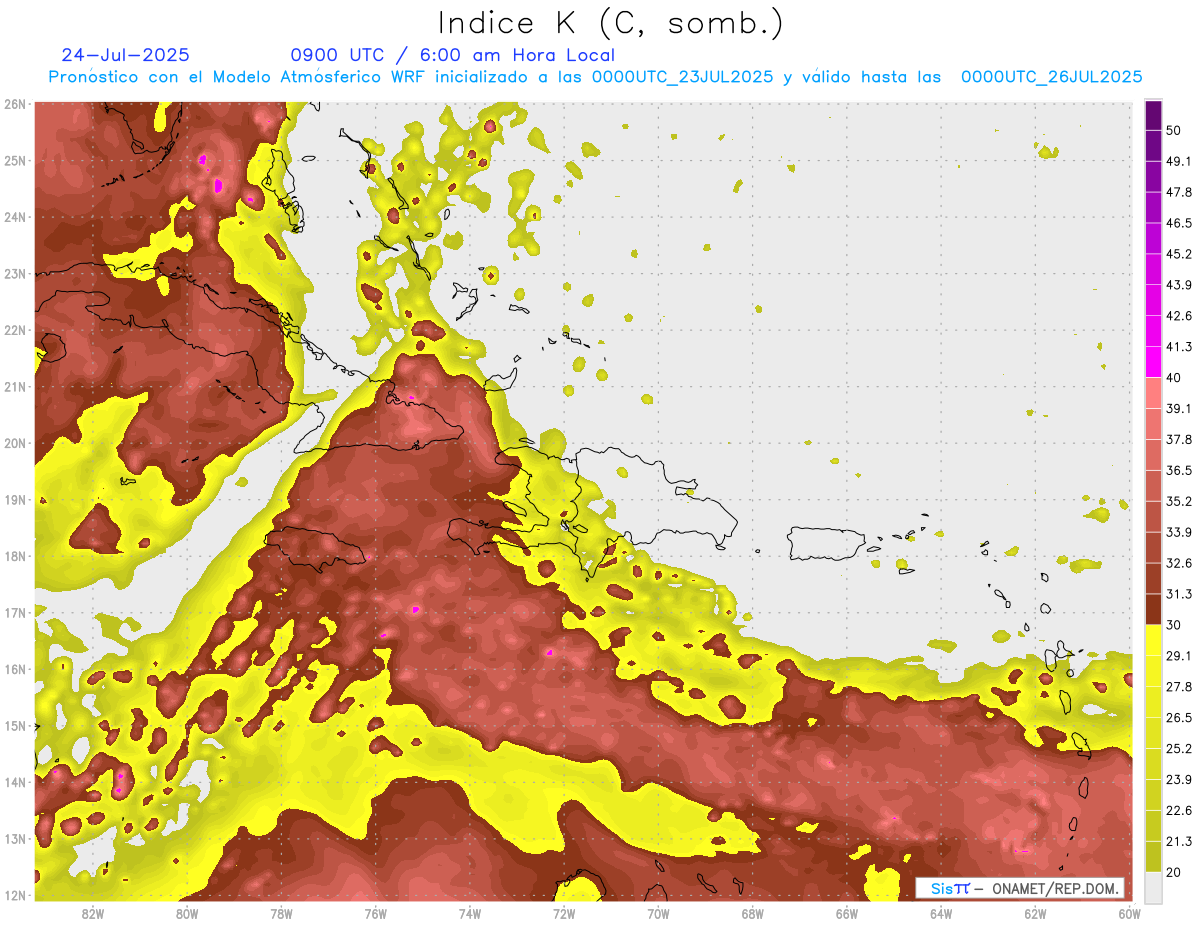Click the colorbar value '25.2'

[x=1179, y=749]
